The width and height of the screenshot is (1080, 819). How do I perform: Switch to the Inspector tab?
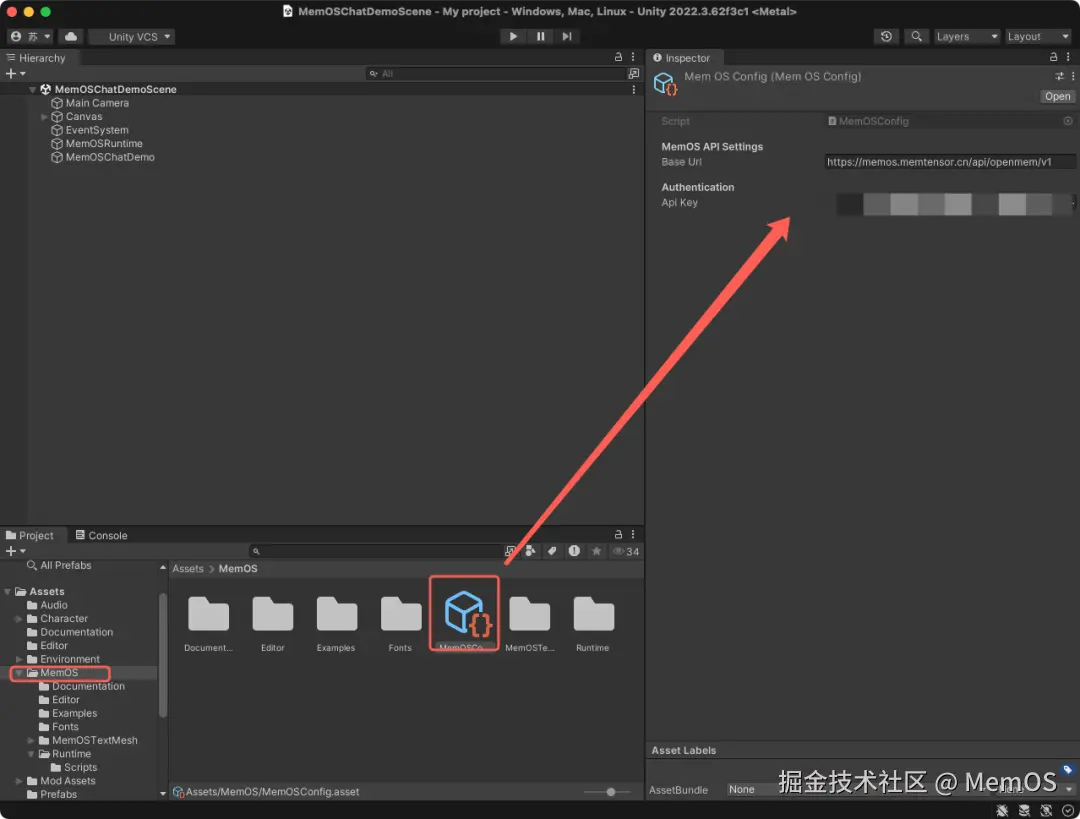pyautogui.click(x=682, y=58)
